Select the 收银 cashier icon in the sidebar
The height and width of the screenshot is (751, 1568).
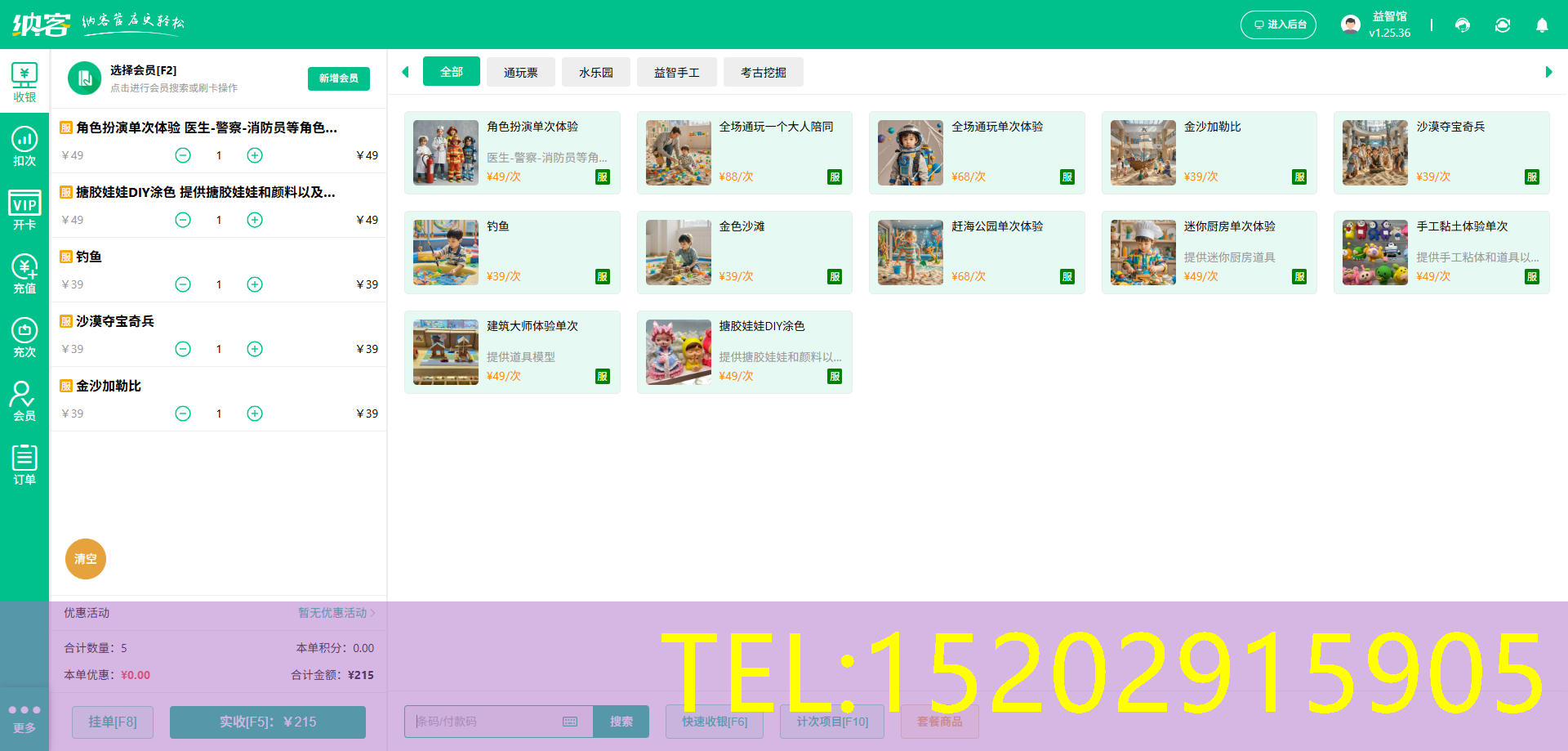24,81
